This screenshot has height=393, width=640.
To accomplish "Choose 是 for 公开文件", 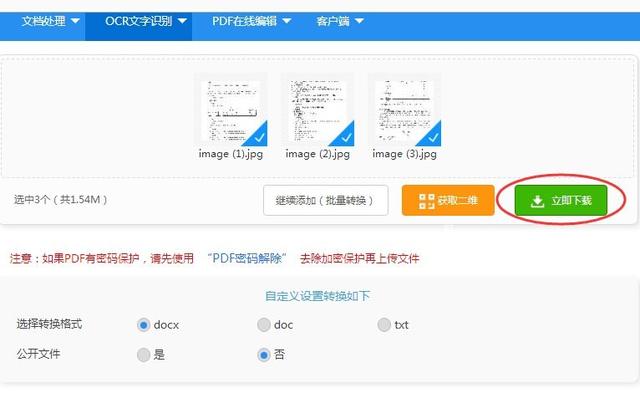I will [143, 355].
